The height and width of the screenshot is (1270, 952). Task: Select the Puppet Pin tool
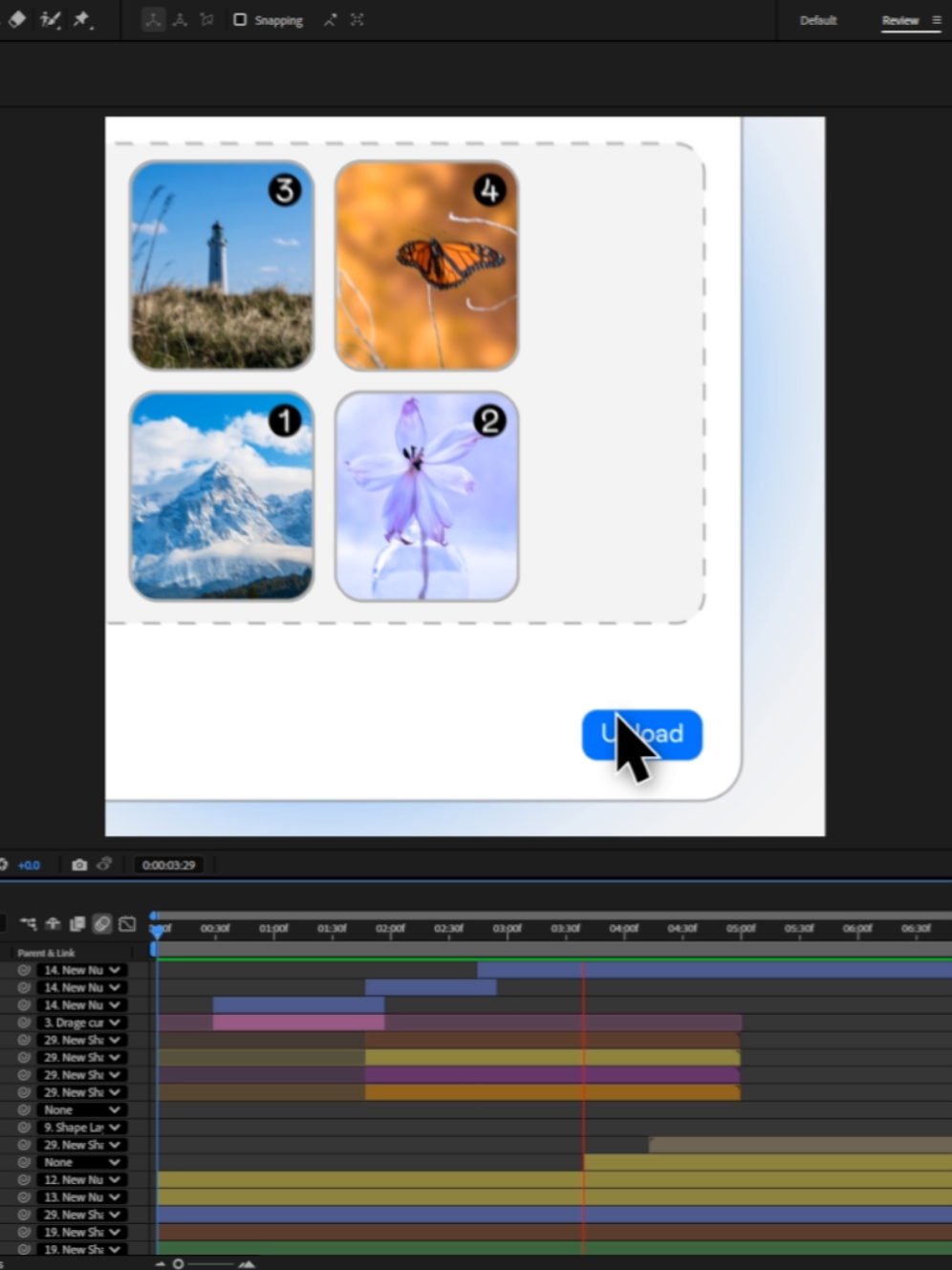[83, 19]
